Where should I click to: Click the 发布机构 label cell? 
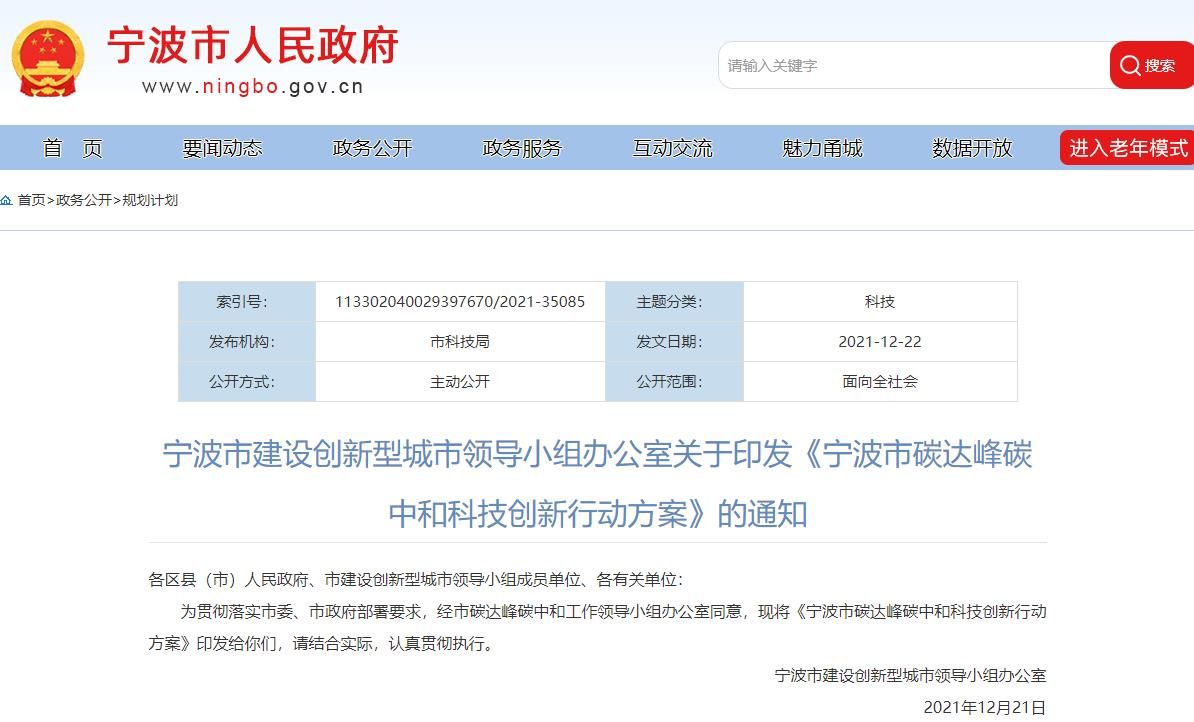247,341
